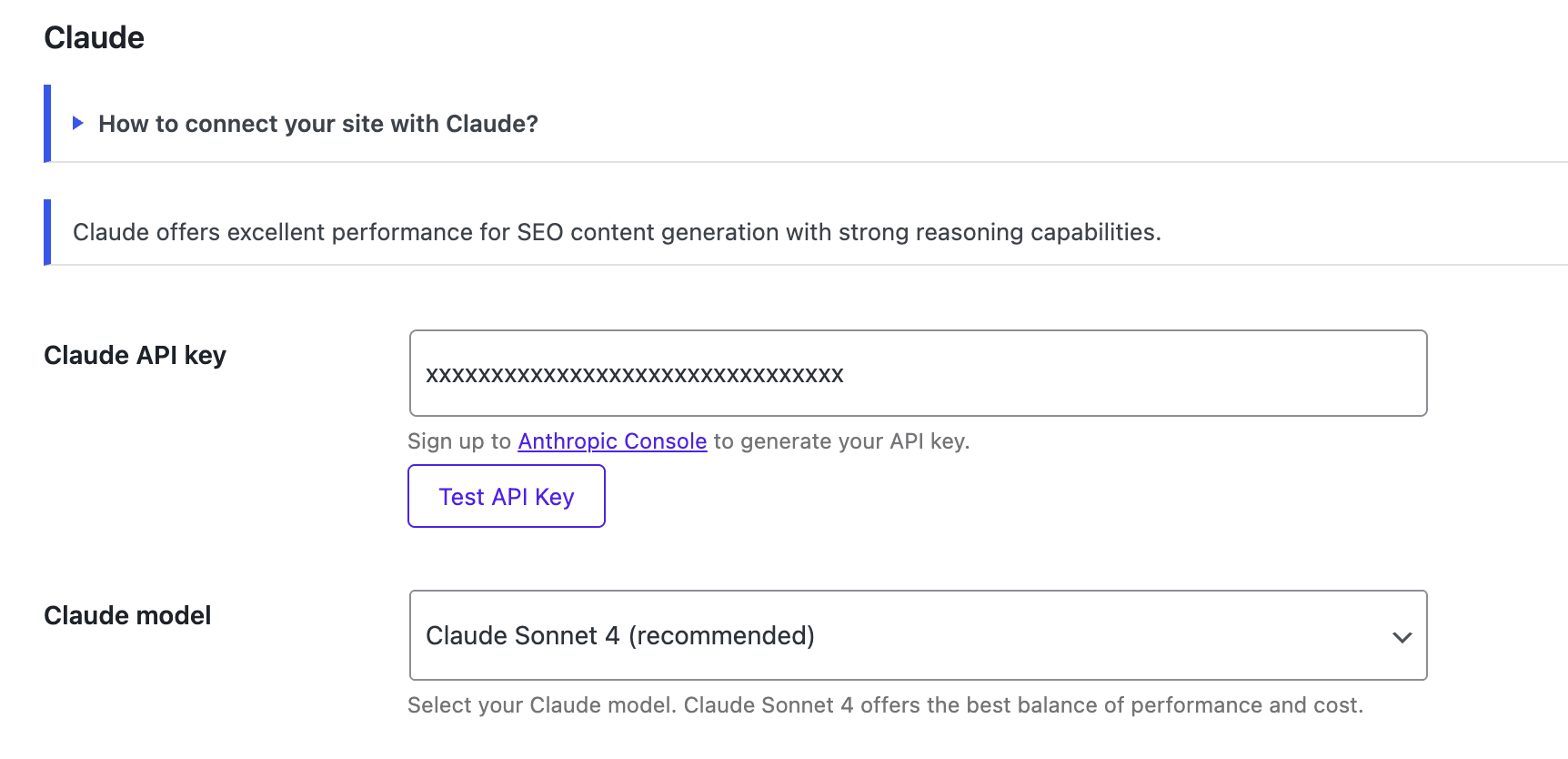Select the 'Claude Sonnet 4 (recommended)' option text

619,635
